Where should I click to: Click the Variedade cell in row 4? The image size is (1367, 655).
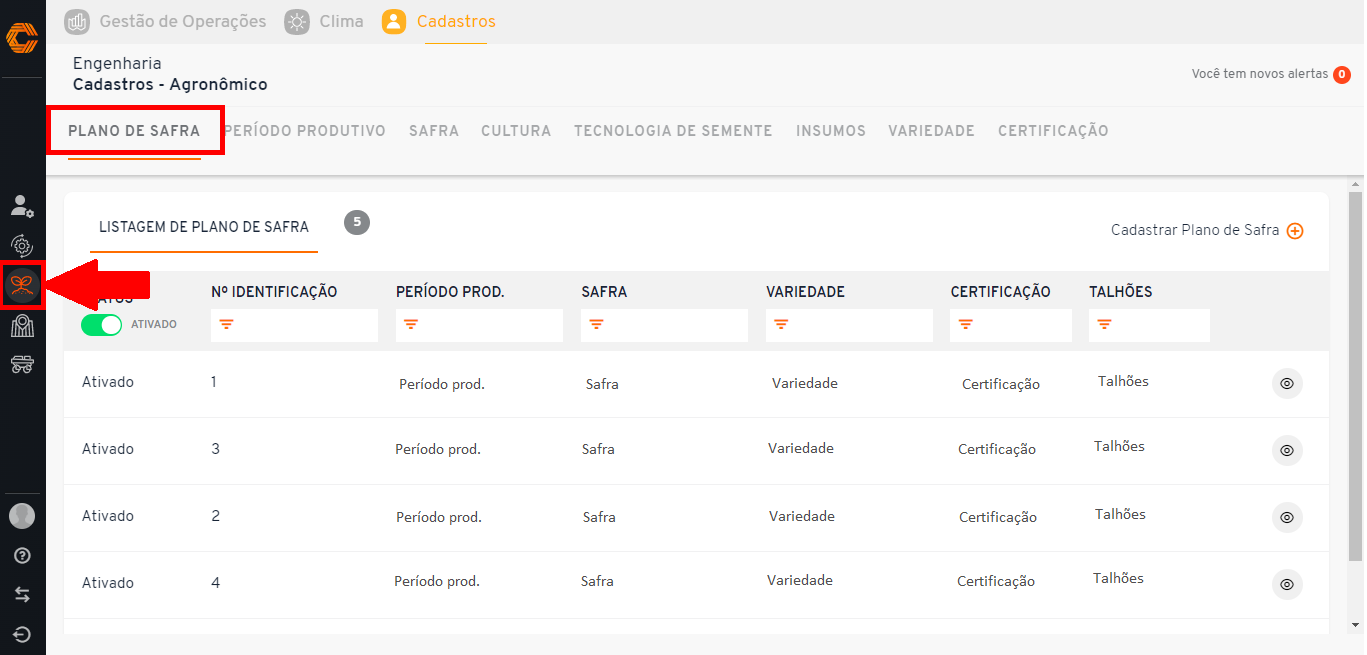click(x=800, y=580)
